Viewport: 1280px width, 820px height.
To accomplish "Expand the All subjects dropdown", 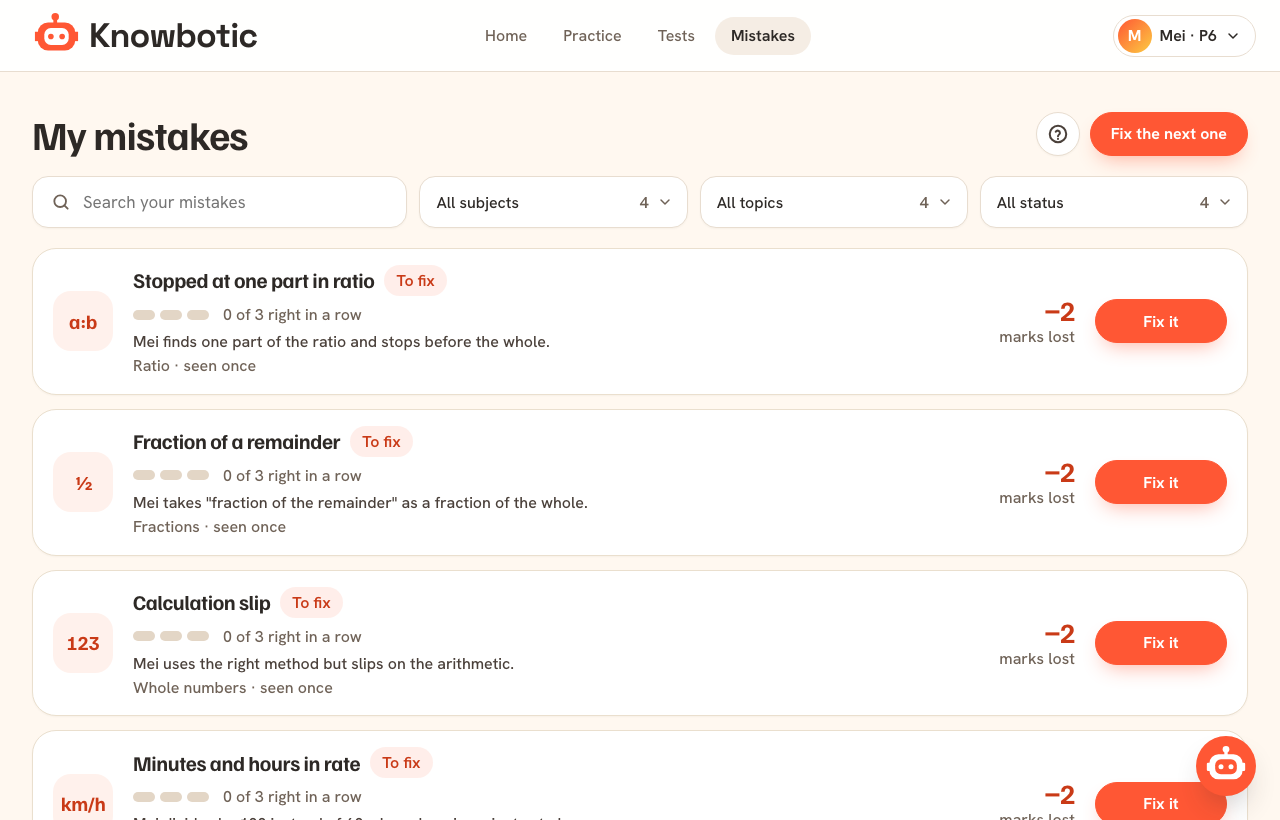I will click(x=553, y=202).
